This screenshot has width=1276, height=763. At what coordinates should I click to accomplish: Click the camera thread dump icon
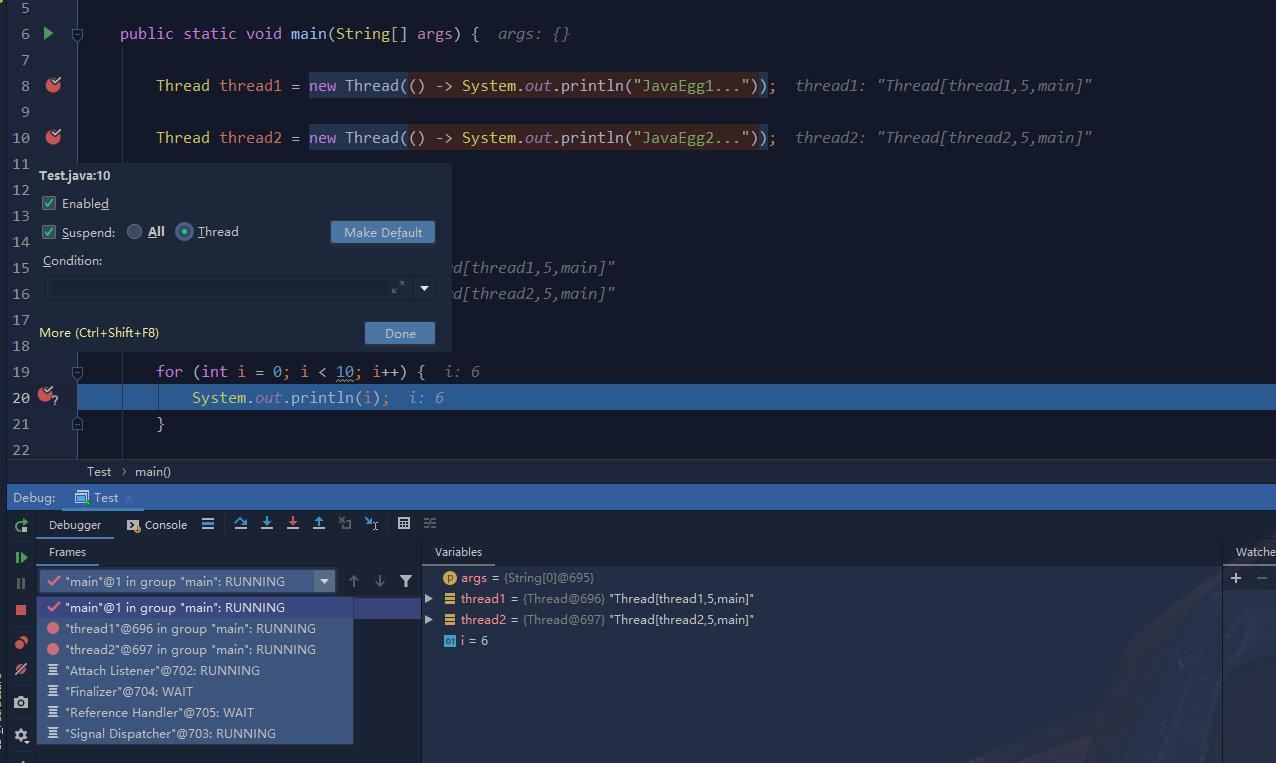(21, 702)
